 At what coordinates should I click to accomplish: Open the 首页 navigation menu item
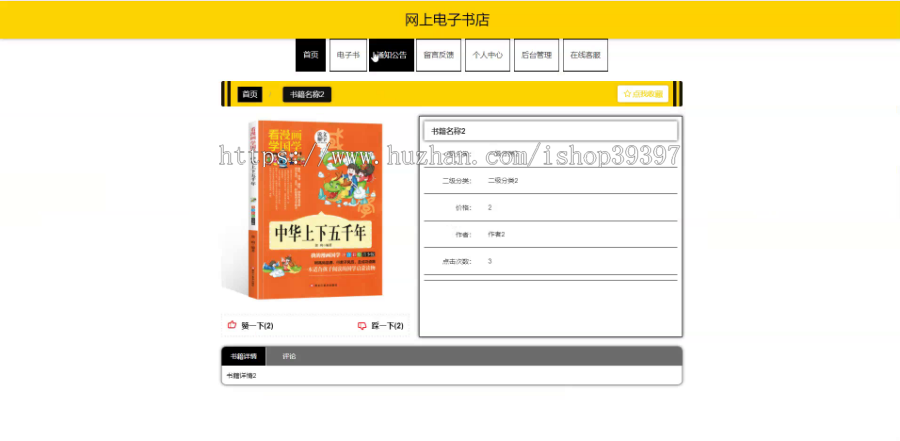click(x=311, y=55)
